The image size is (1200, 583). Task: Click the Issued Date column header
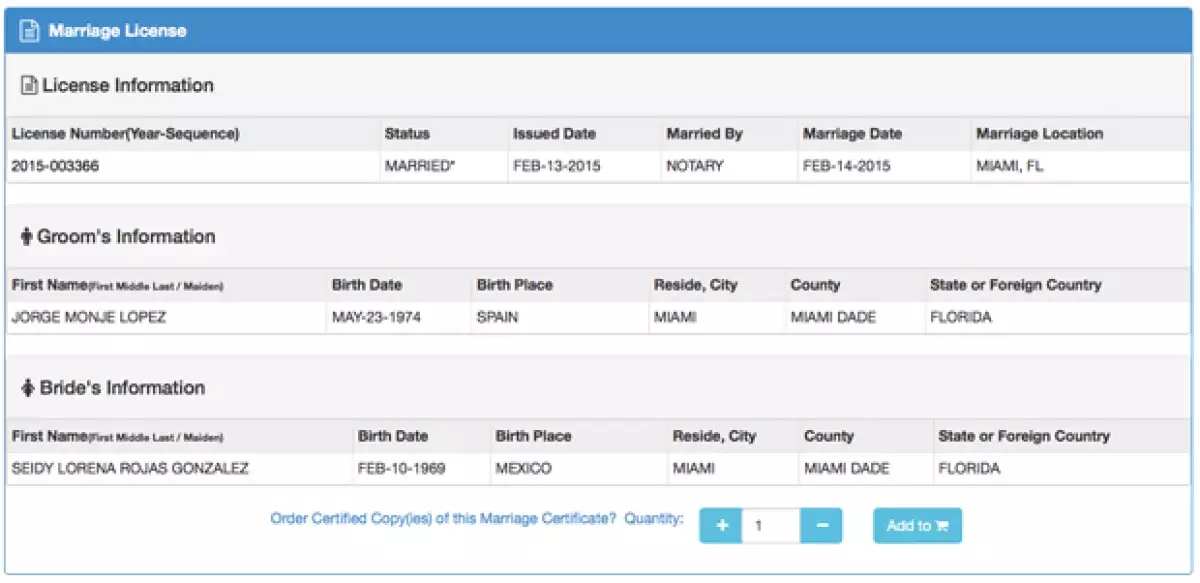pyautogui.click(x=554, y=134)
